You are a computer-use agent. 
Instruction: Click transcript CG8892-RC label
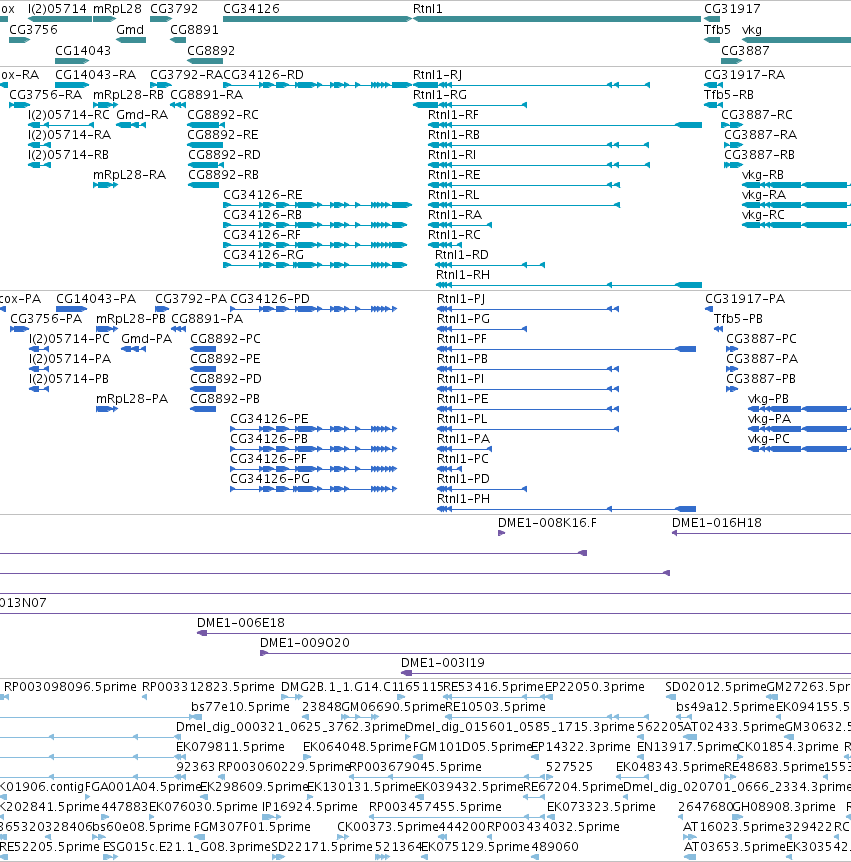223,115
